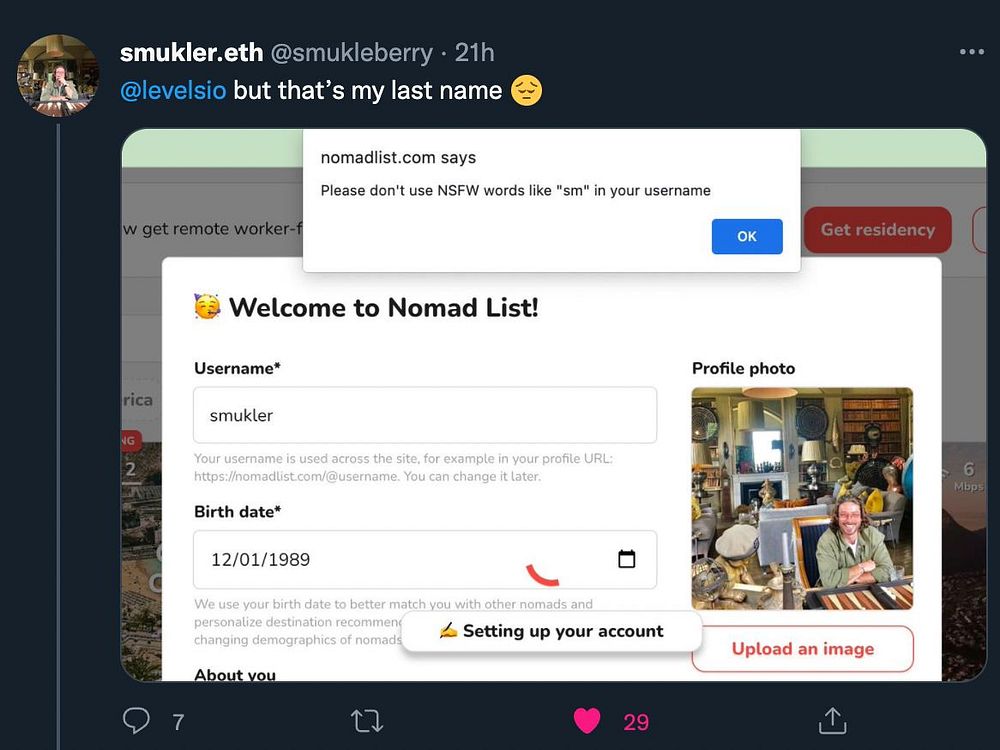Click the reply speech bubble icon
This screenshot has width=1000, height=750.
(x=136, y=721)
